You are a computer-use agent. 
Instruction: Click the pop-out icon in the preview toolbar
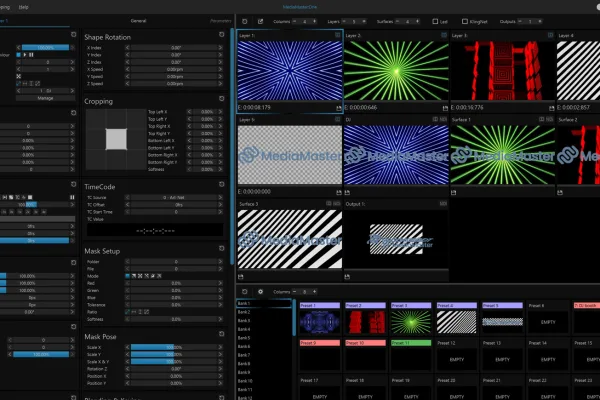[260, 21]
